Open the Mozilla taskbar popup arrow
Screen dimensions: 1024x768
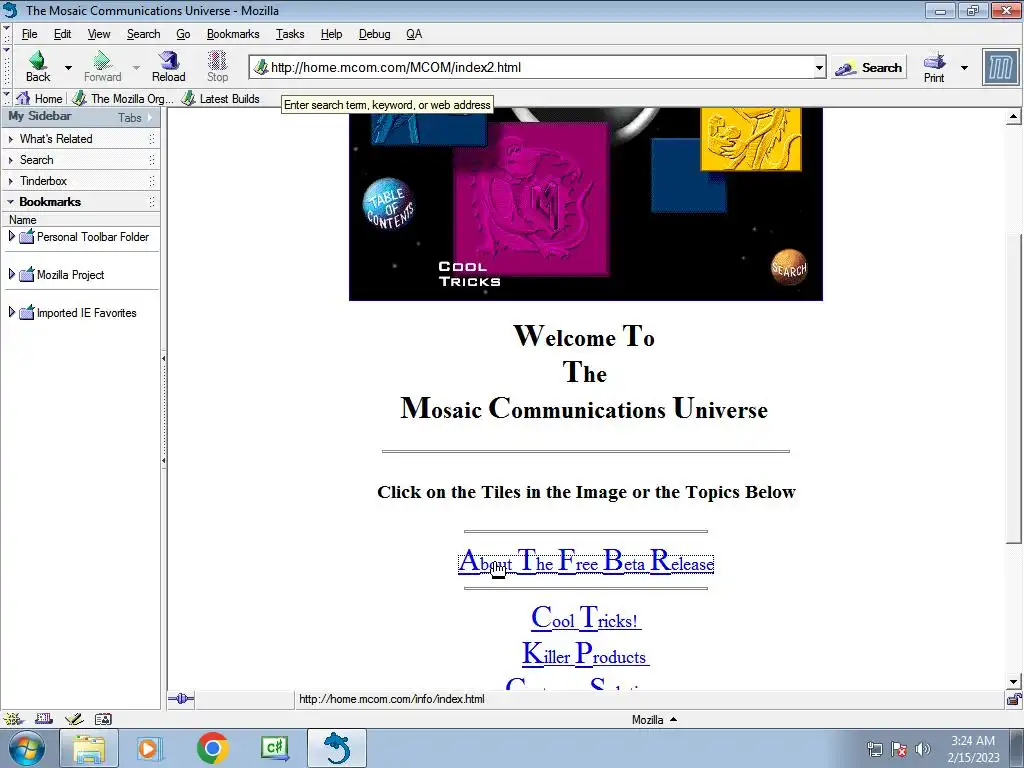(x=673, y=719)
